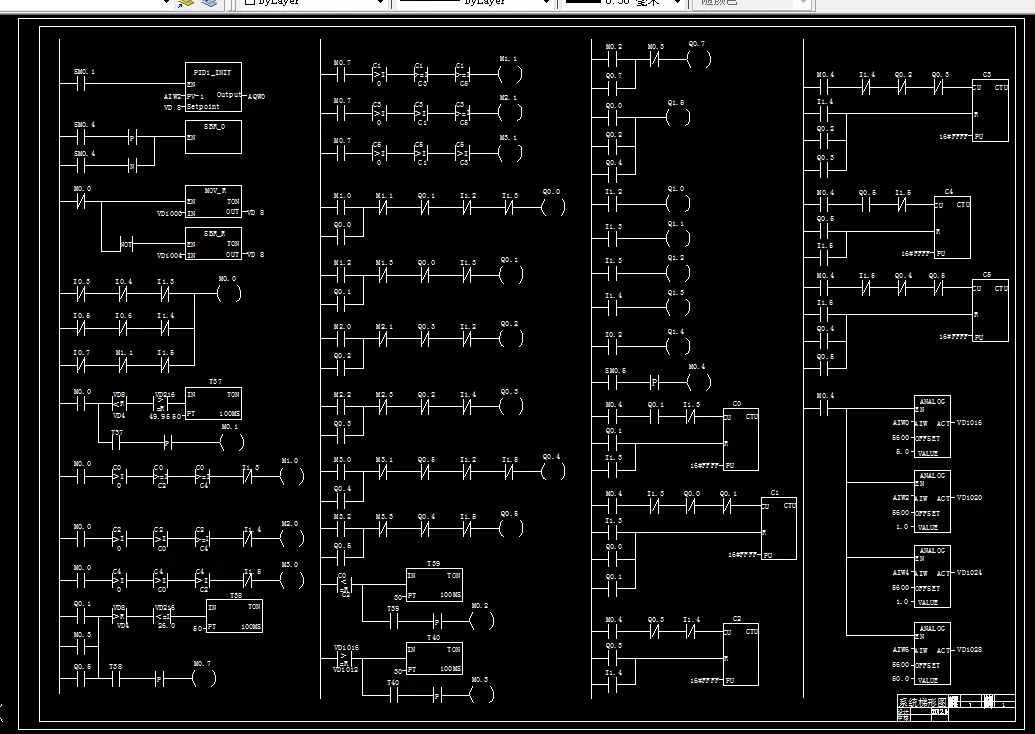Image resolution: width=1035 pixels, height=734 pixels.
Task: Select the Q1.5 output coil
Action: (678, 117)
